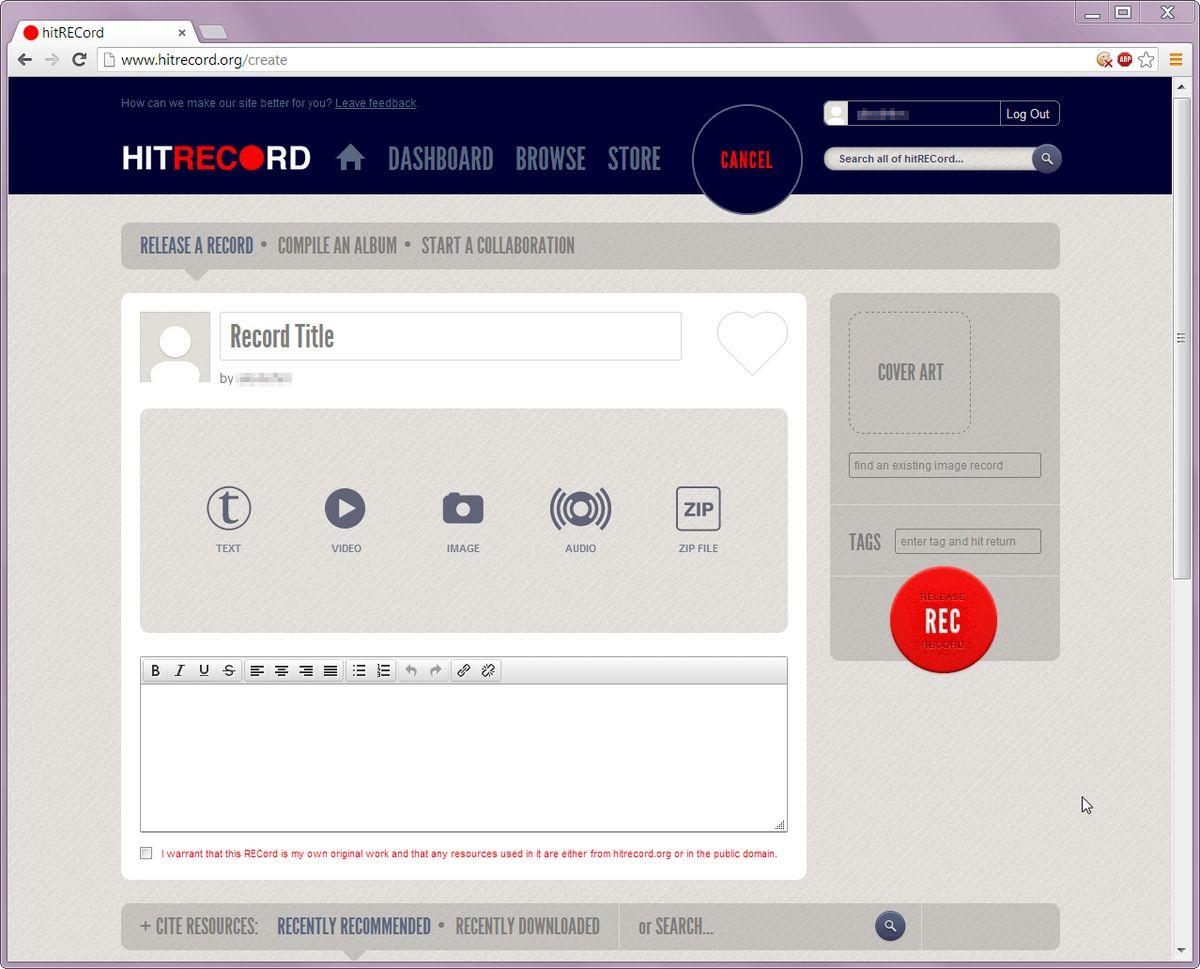Insert a bulleted list
The height and width of the screenshot is (969, 1200).
(x=359, y=670)
